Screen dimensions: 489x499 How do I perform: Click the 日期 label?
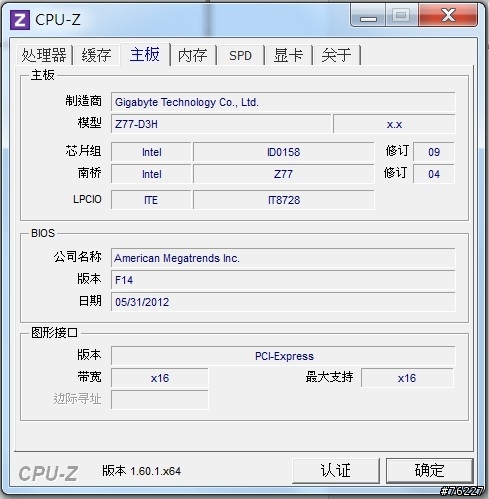tap(90, 301)
